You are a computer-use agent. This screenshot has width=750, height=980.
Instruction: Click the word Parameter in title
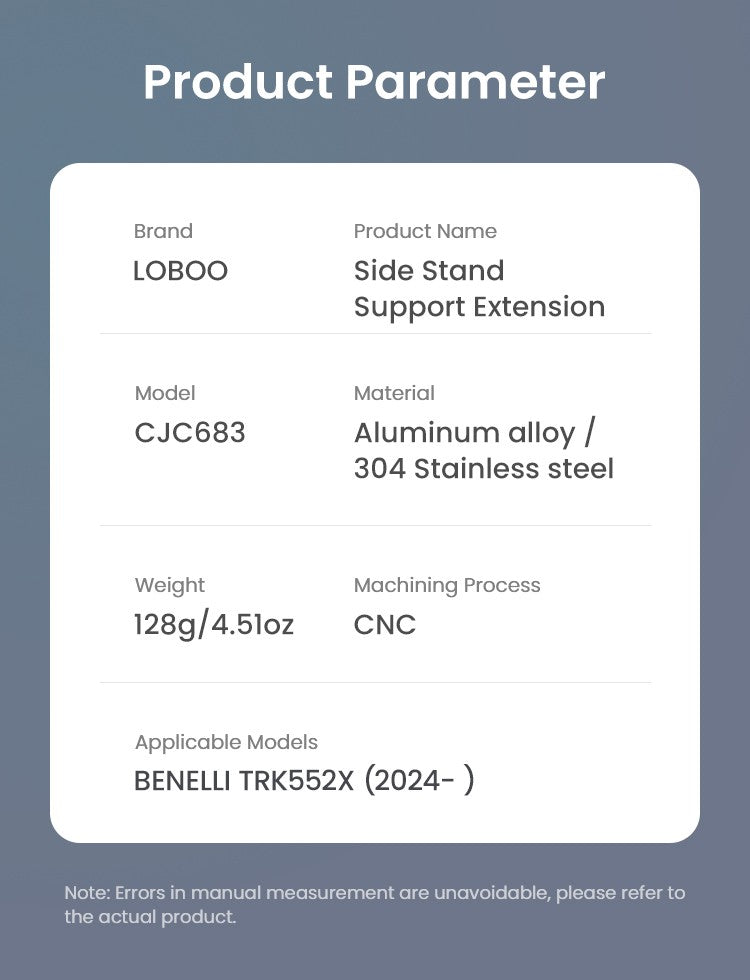coord(476,82)
